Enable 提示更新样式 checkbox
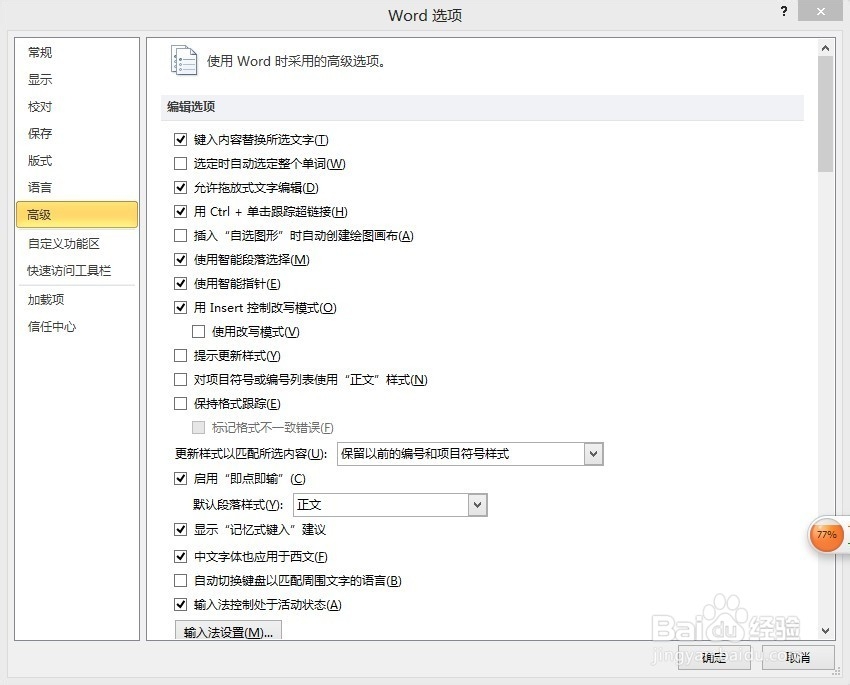Viewport: 850px width, 685px height. tap(181, 356)
